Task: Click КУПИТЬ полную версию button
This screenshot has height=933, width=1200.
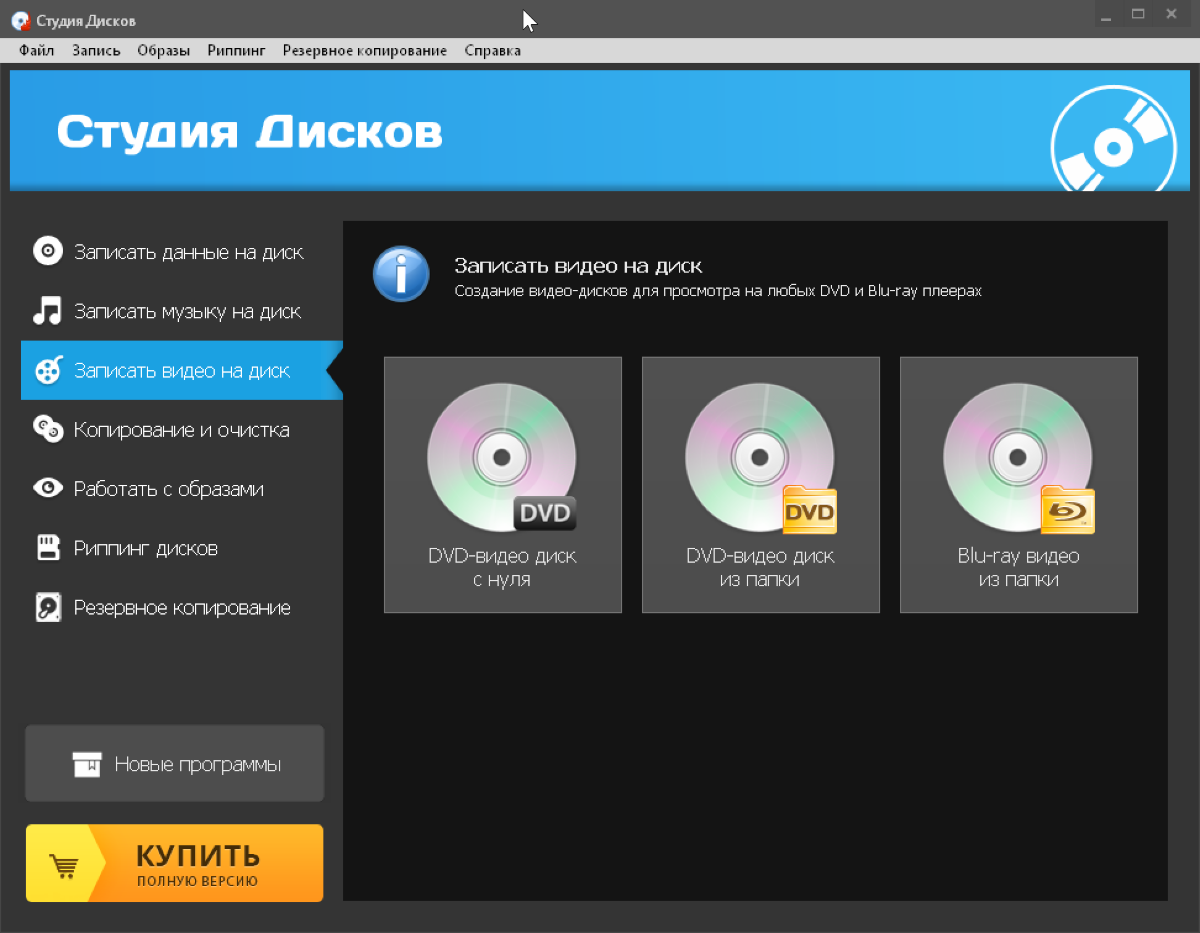Action: [x=174, y=863]
